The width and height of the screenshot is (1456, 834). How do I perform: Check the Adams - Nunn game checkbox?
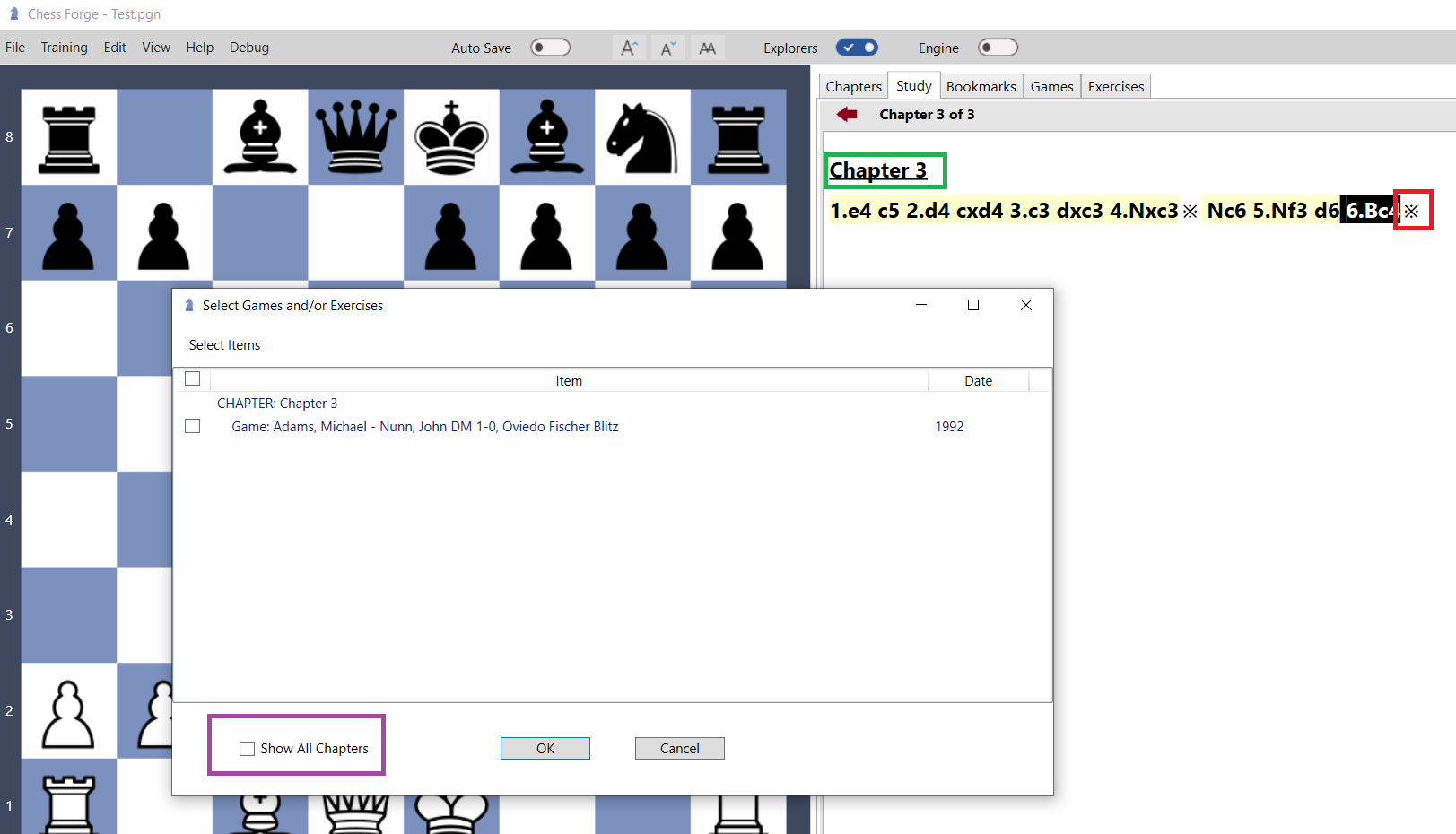[192, 426]
